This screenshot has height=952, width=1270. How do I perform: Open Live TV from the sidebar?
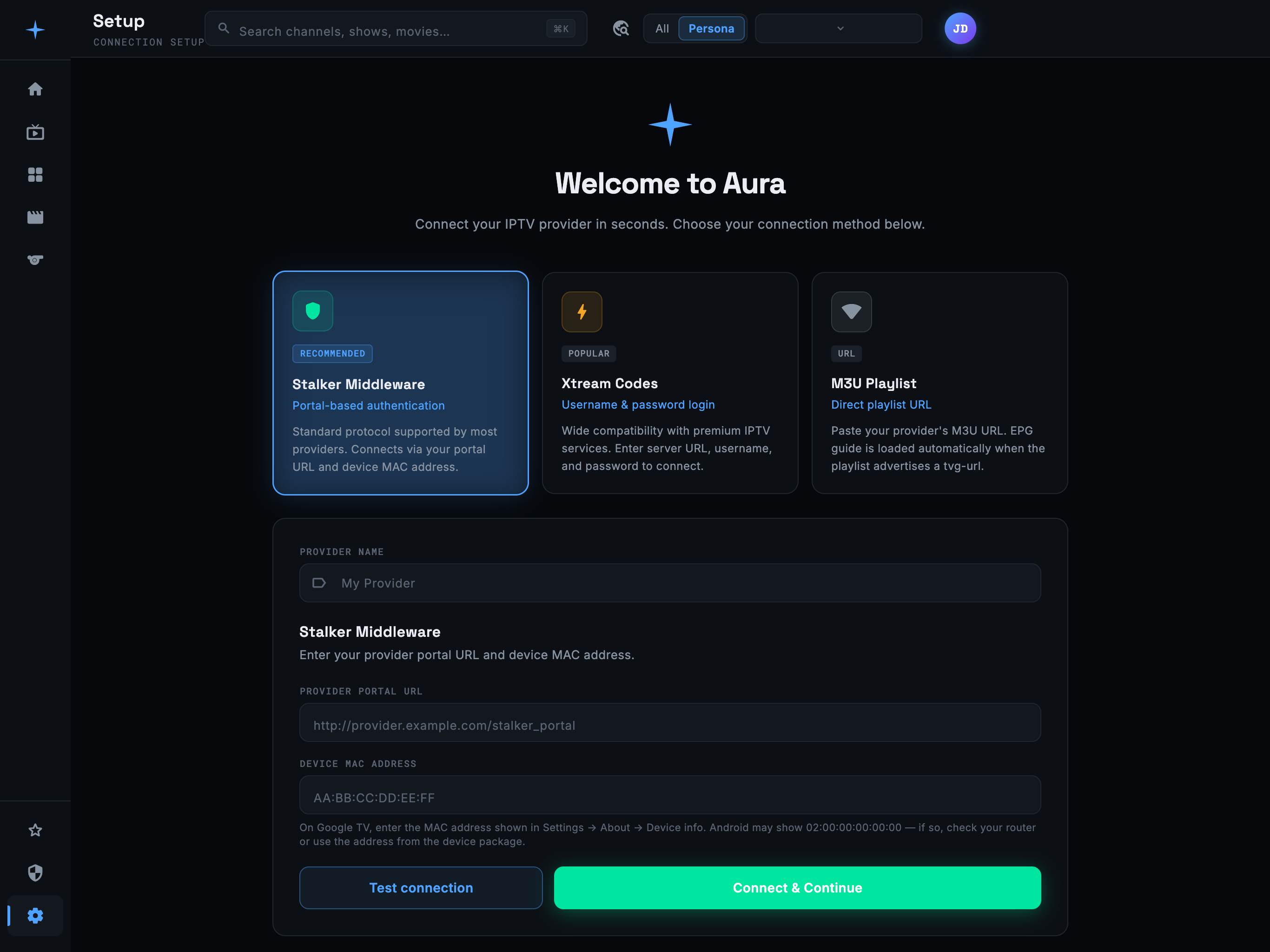pyautogui.click(x=35, y=132)
